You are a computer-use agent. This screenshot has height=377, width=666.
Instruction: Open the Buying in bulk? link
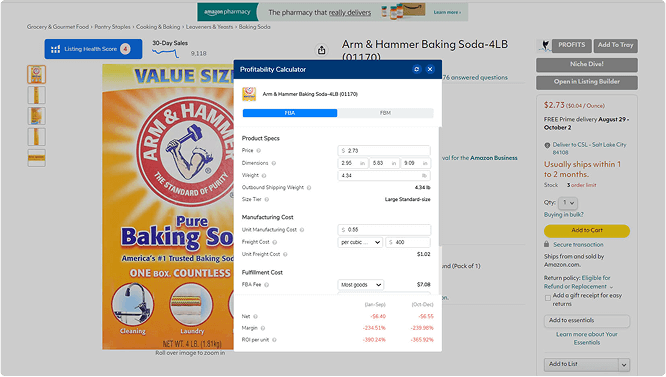click(564, 215)
